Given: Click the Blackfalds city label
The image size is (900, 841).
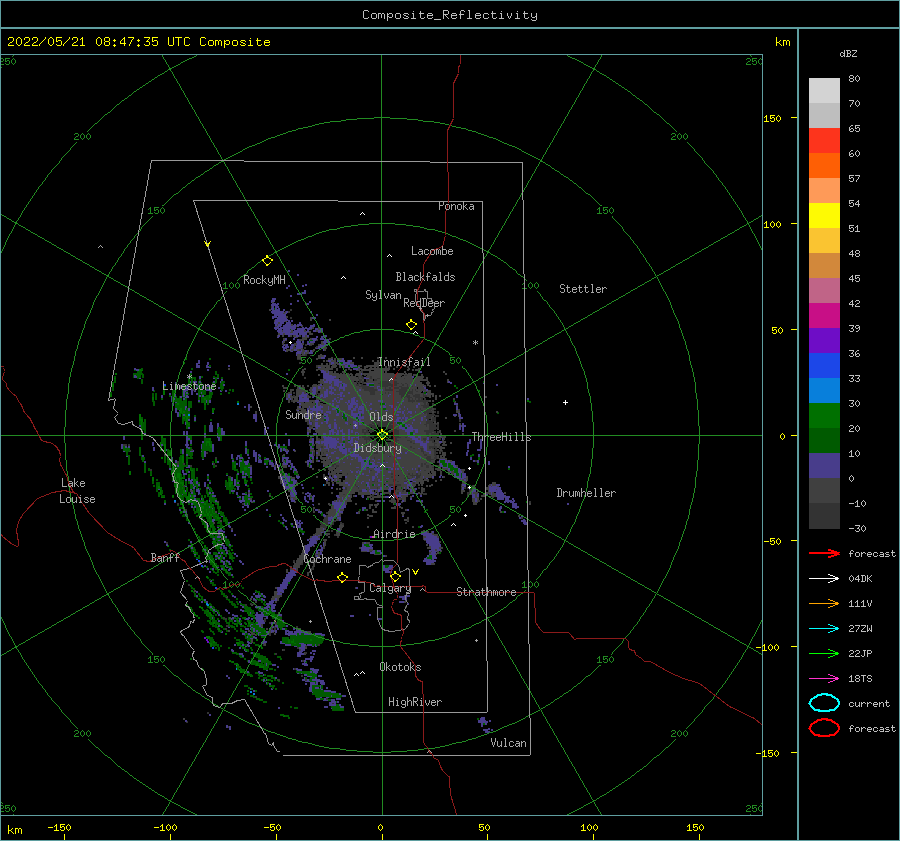Looking at the screenshot, I should point(425,277).
